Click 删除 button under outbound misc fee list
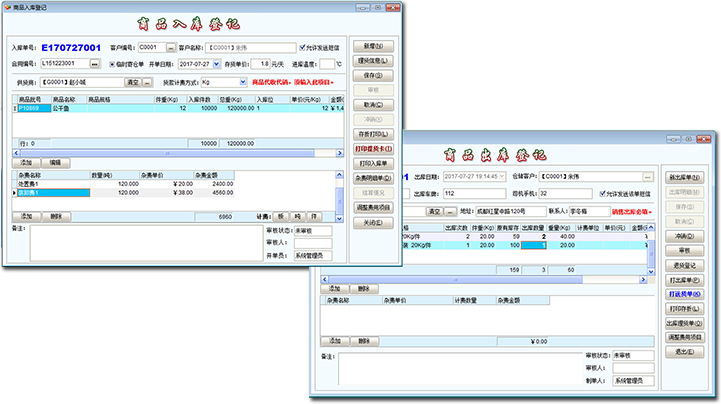This screenshot has height=404, width=721. pos(364,341)
